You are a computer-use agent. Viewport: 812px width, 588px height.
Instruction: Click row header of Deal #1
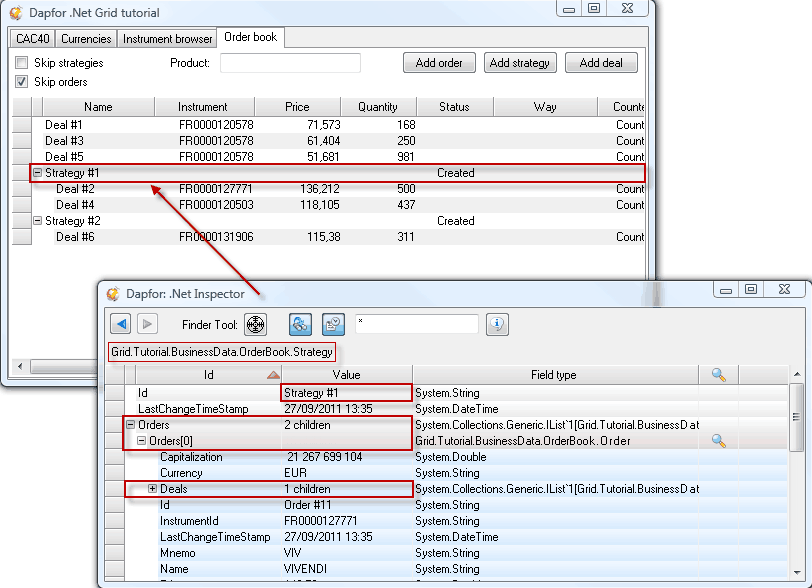[x=22, y=125]
